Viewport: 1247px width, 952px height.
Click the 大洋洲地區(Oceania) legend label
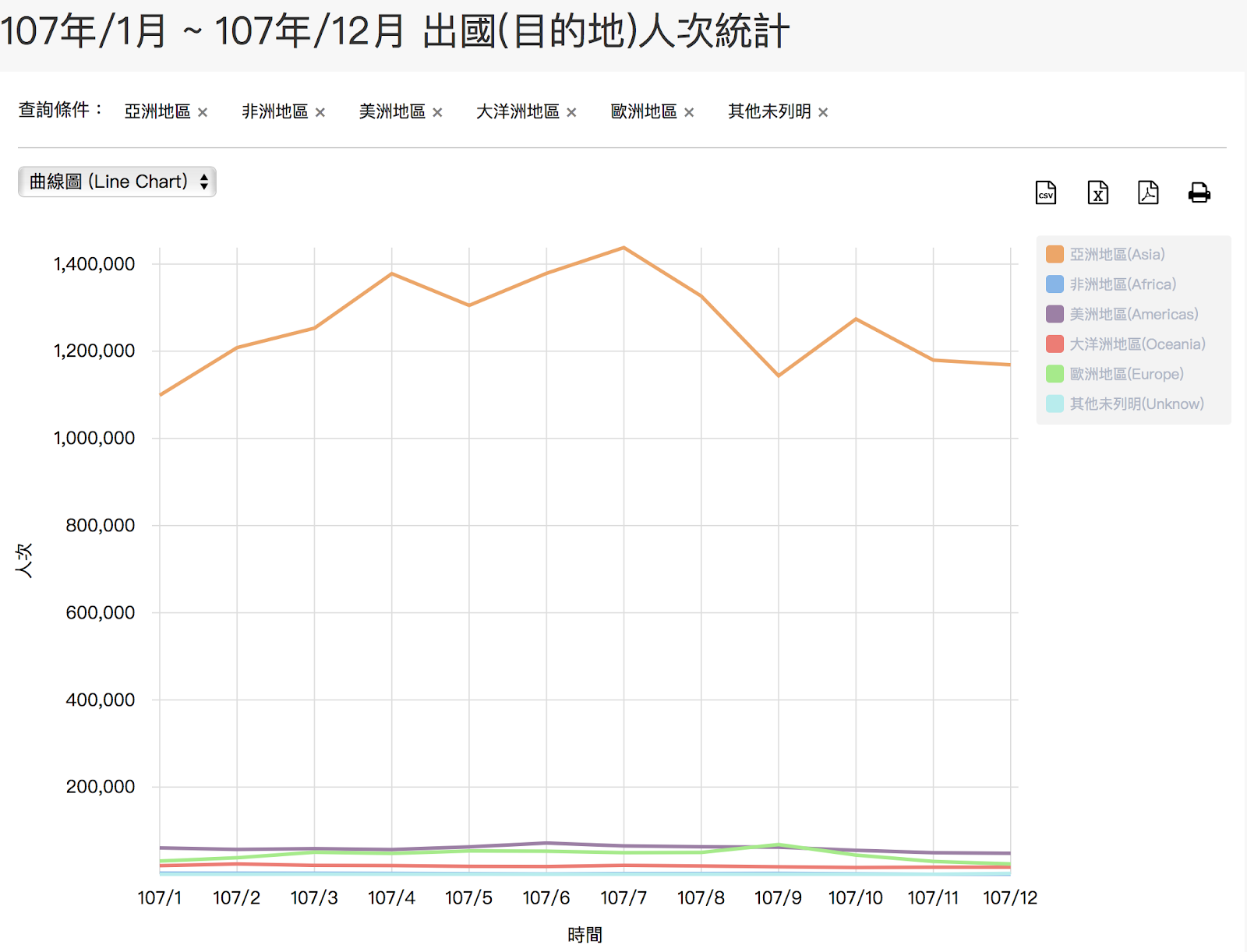coord(1137,344)
